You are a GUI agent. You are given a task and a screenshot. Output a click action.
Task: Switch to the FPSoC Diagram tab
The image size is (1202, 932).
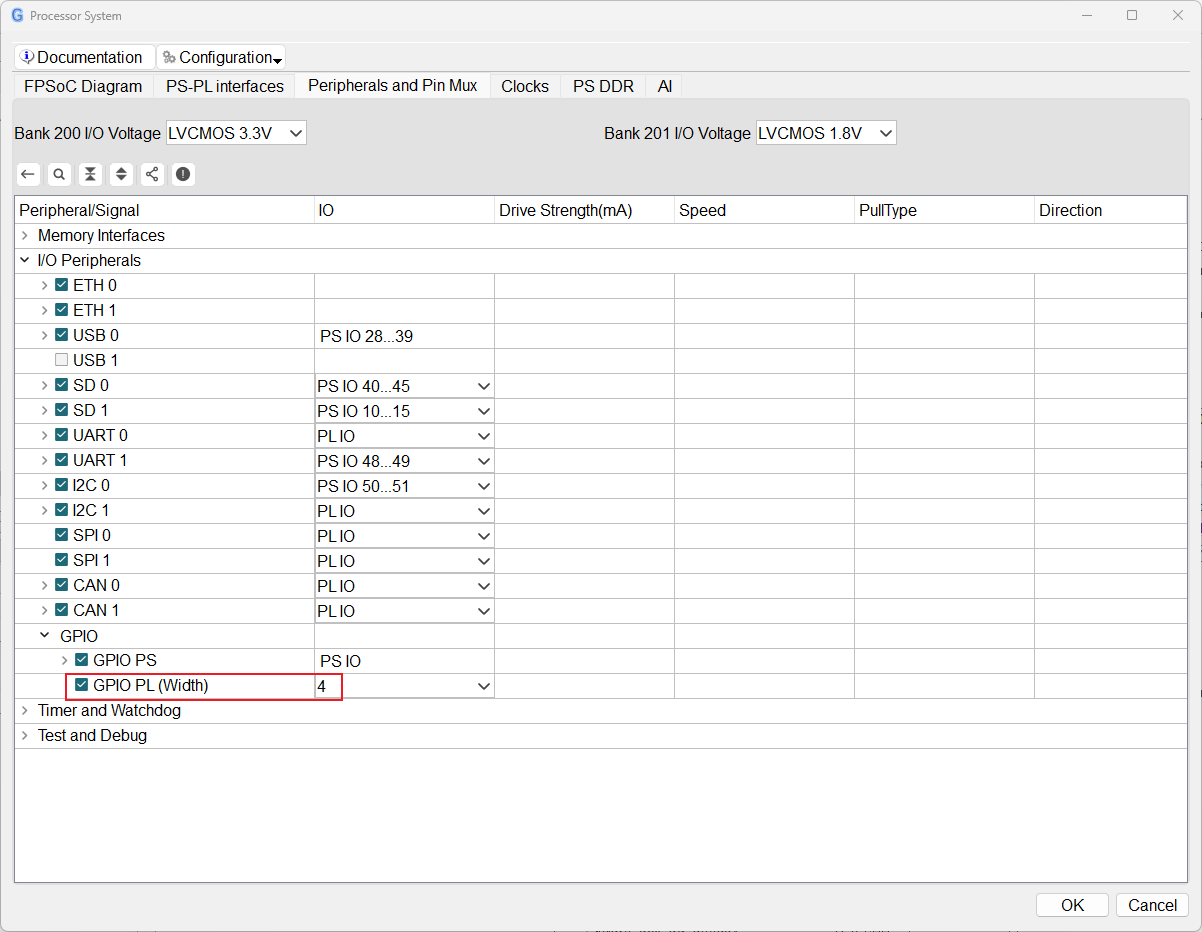[x=83, y=86]
